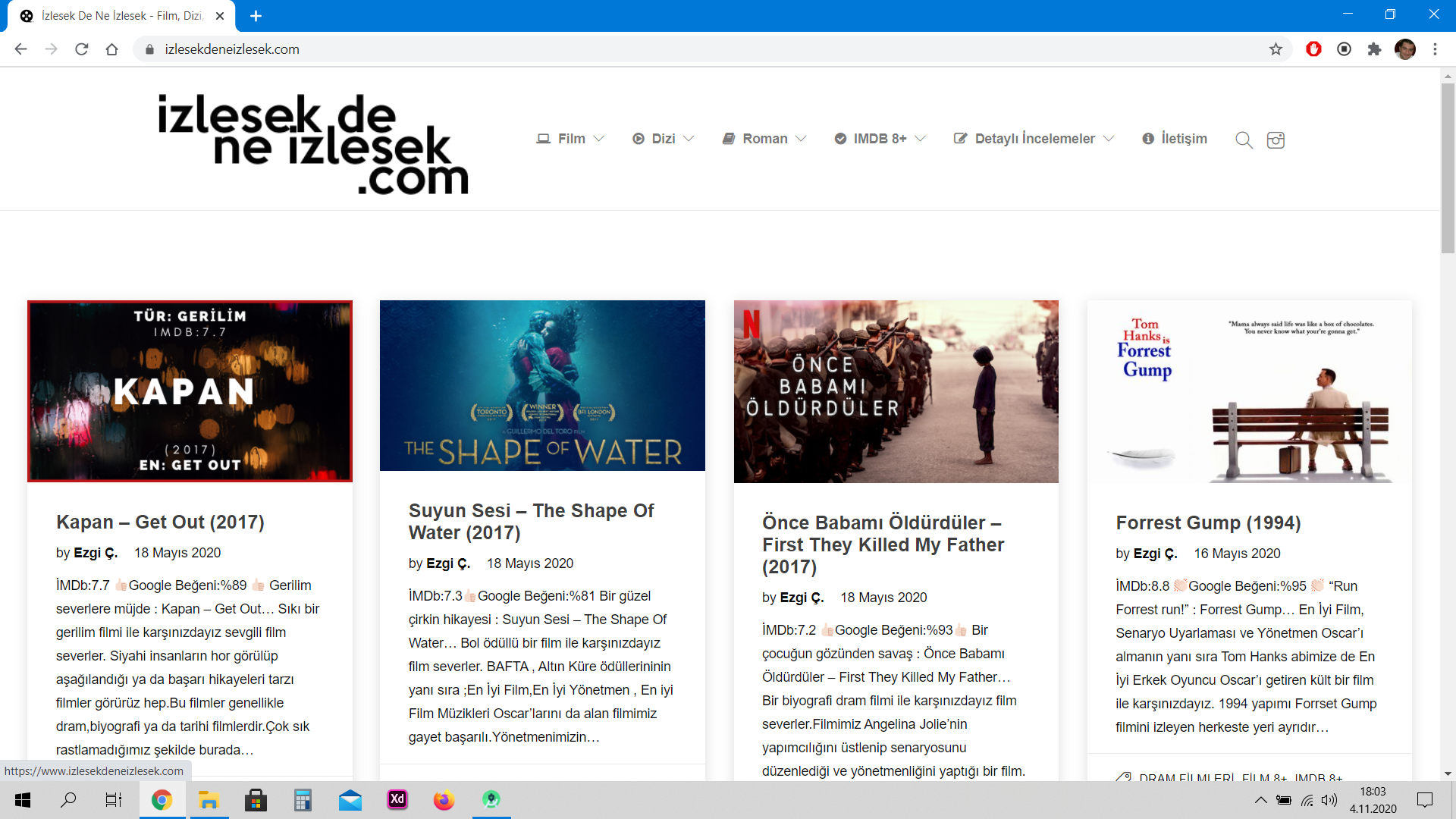1456x819 pixels.
Task: Click the 16 Mayıs 2020 date text
Action: [1237, 554]
